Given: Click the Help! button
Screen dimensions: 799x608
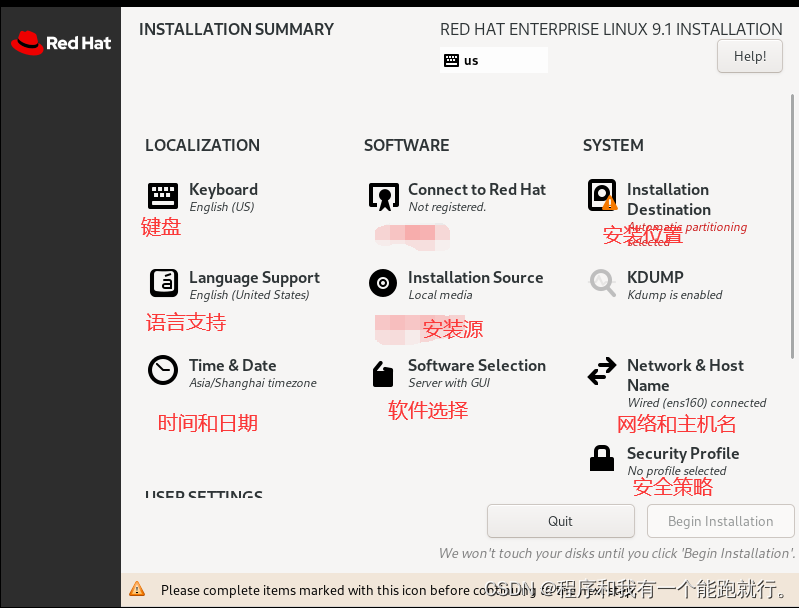Looking at the screenshot, I should pos(750,56).
